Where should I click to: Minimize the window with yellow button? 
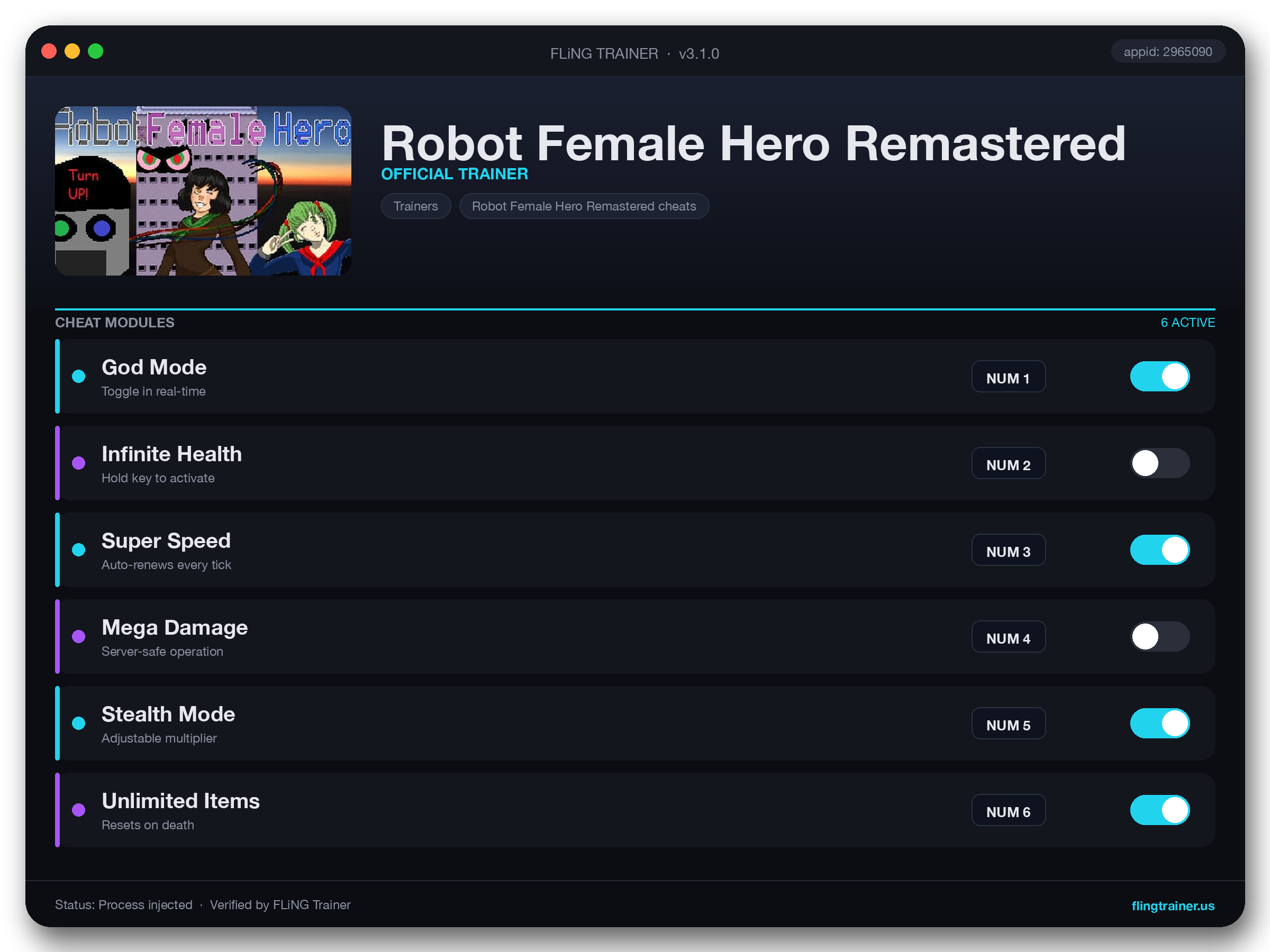coord(72,51)
